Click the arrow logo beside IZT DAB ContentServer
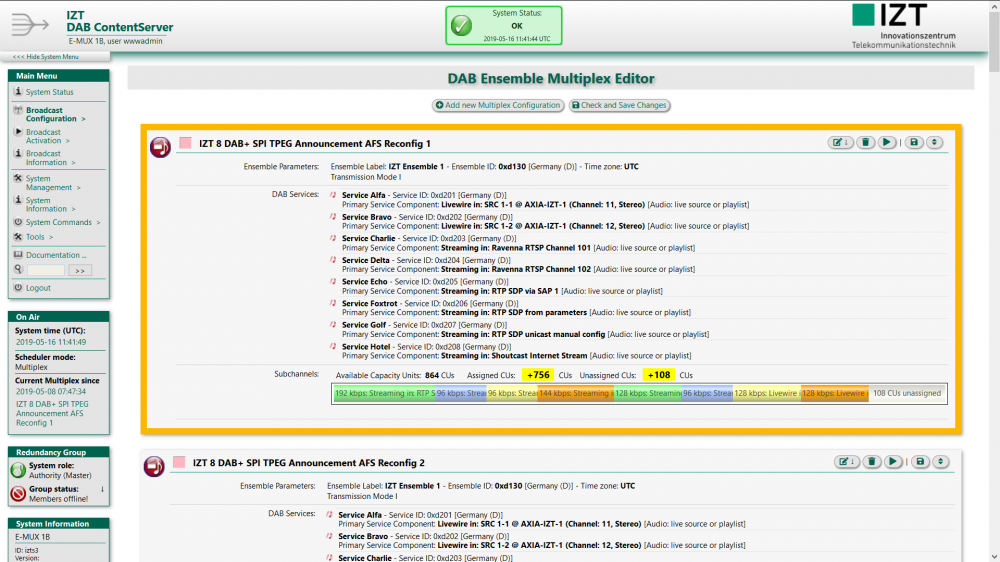 29,25
